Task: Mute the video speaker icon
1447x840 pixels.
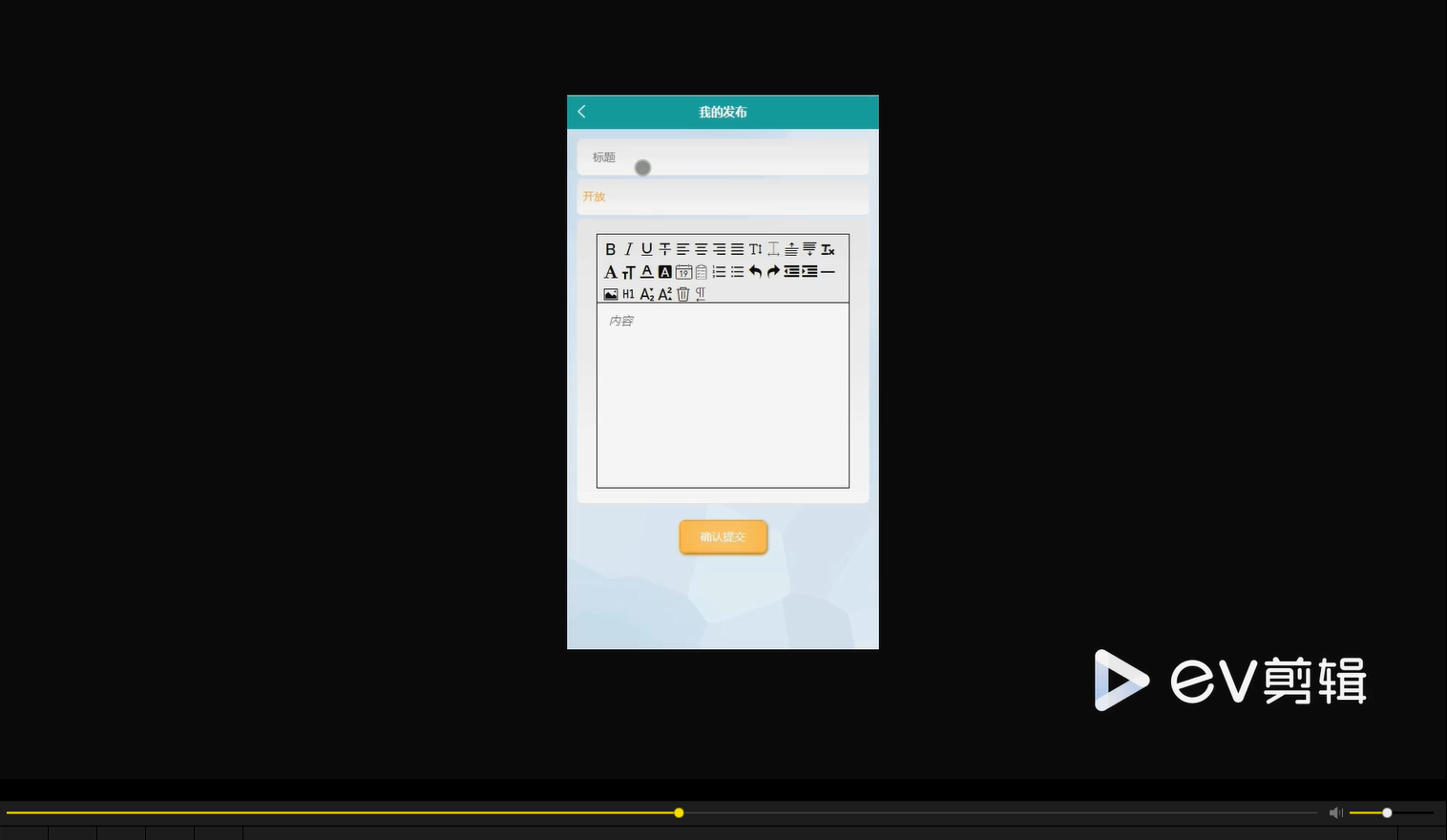Action: tap(1336, 813)
